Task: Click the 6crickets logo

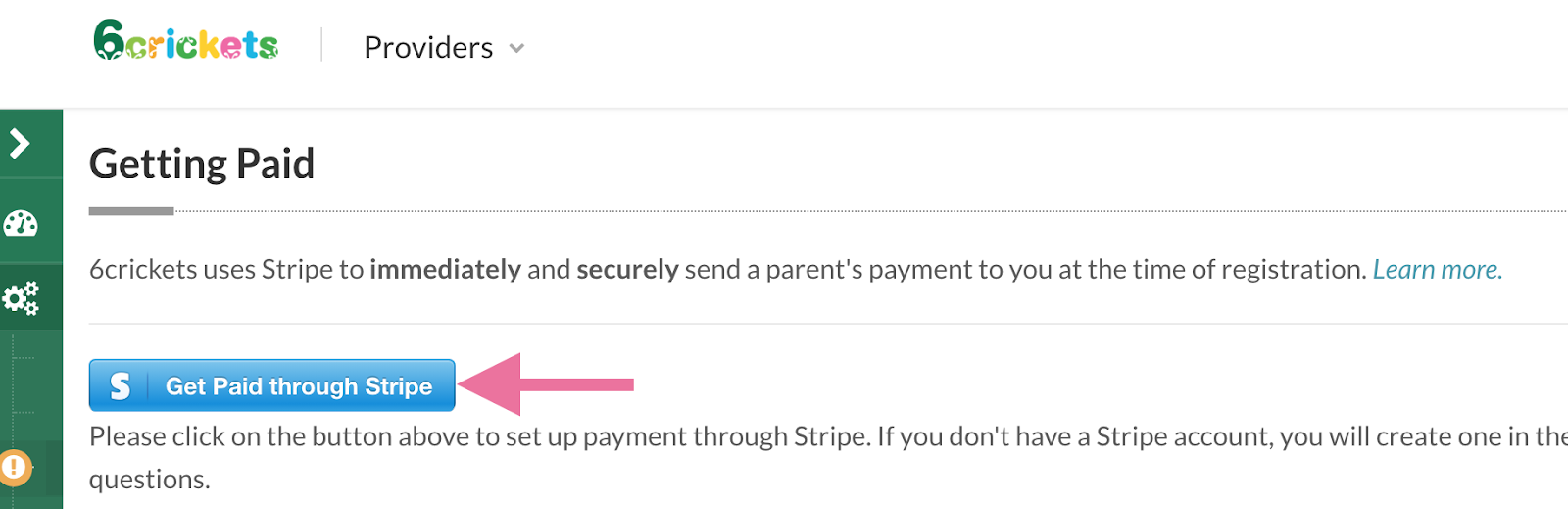Action: point(186,42)
